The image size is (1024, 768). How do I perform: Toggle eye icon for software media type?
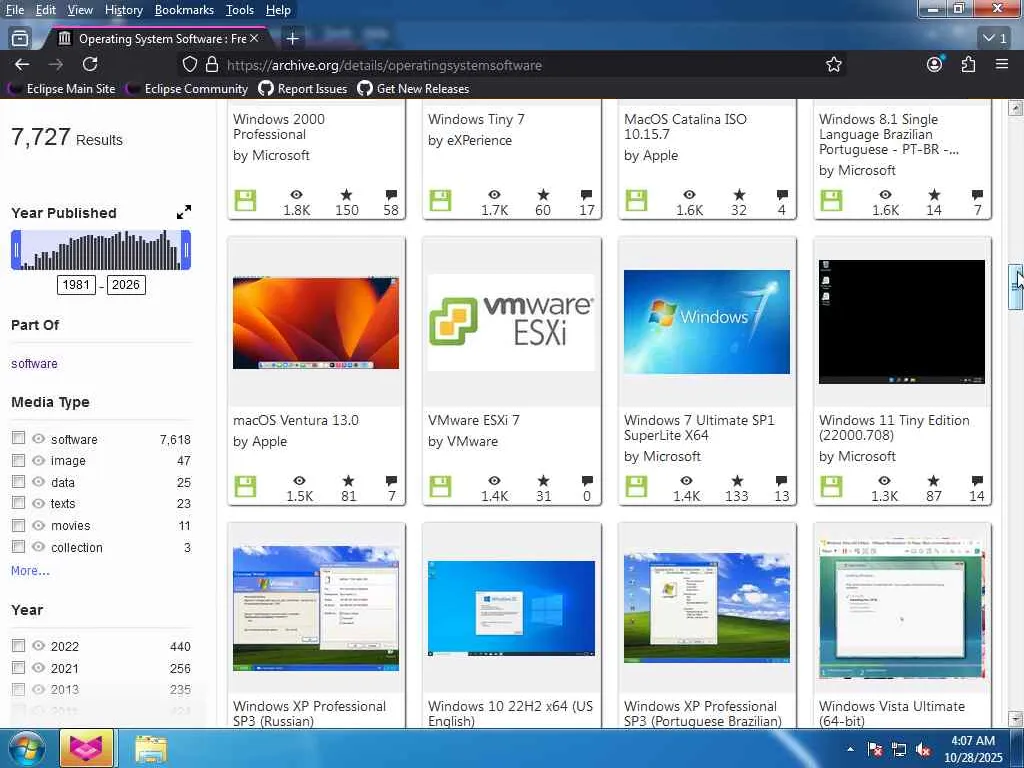(x=39, y=438)
